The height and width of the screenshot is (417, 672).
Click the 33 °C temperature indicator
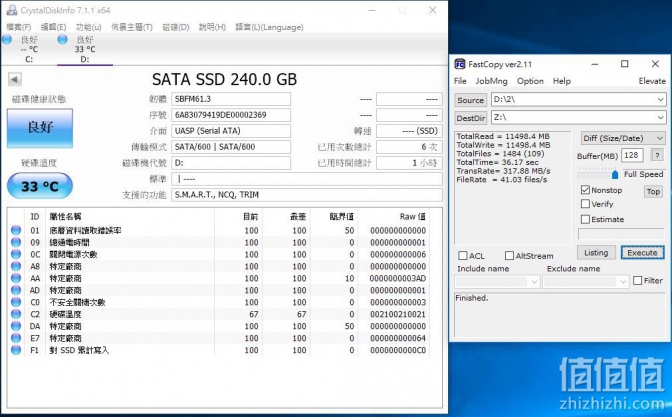coord(40,186)
